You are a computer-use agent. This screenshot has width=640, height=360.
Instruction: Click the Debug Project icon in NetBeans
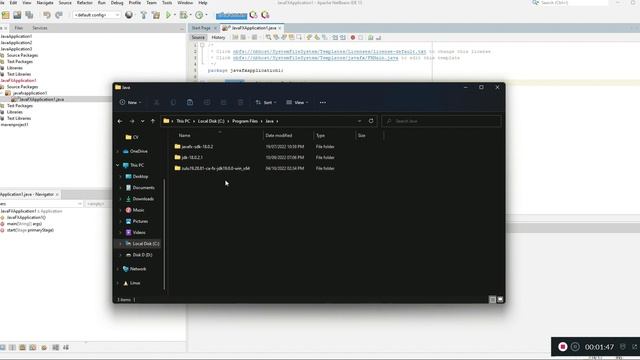click(x=184, y=15)
